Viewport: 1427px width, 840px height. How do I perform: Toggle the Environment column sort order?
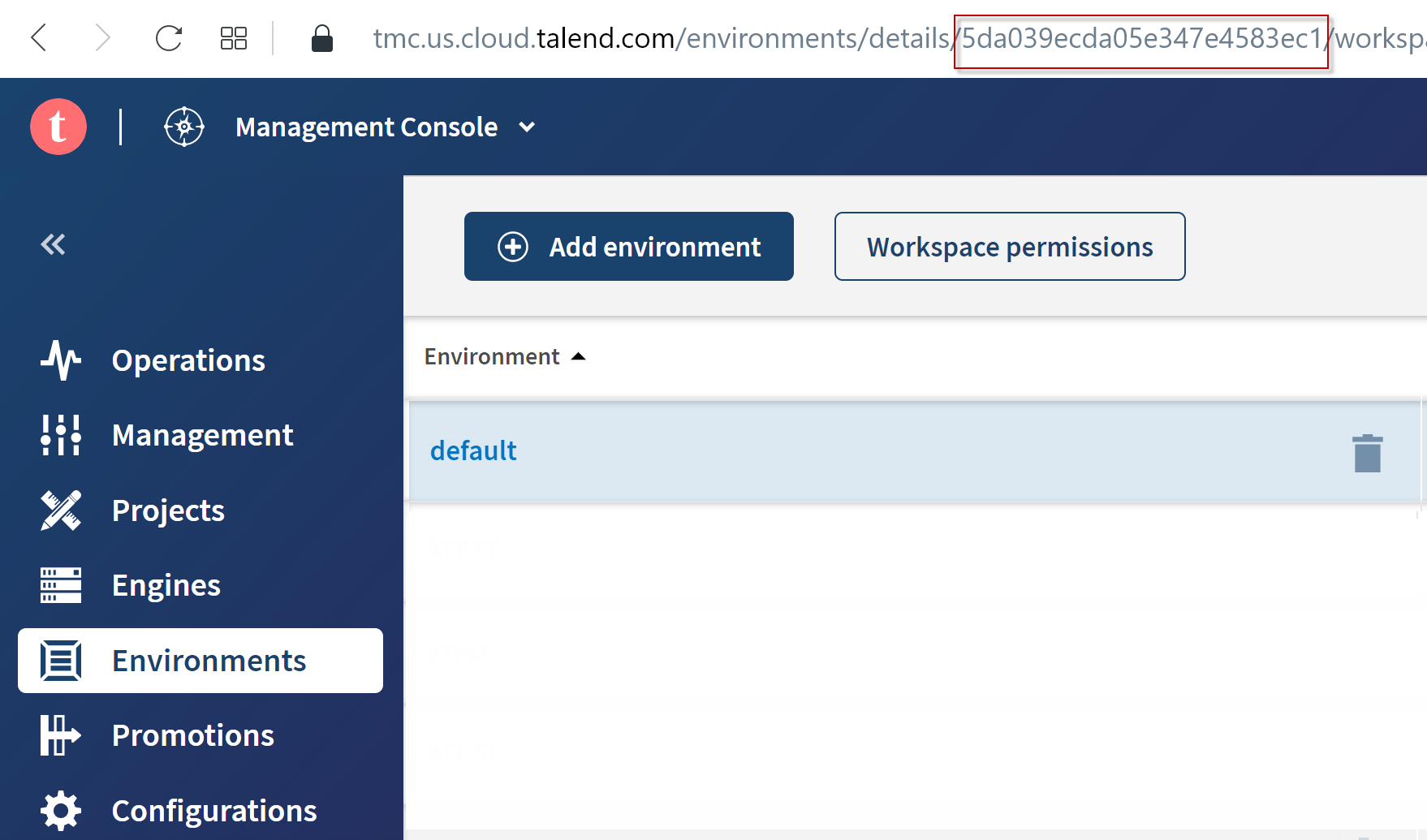[577, 355]
